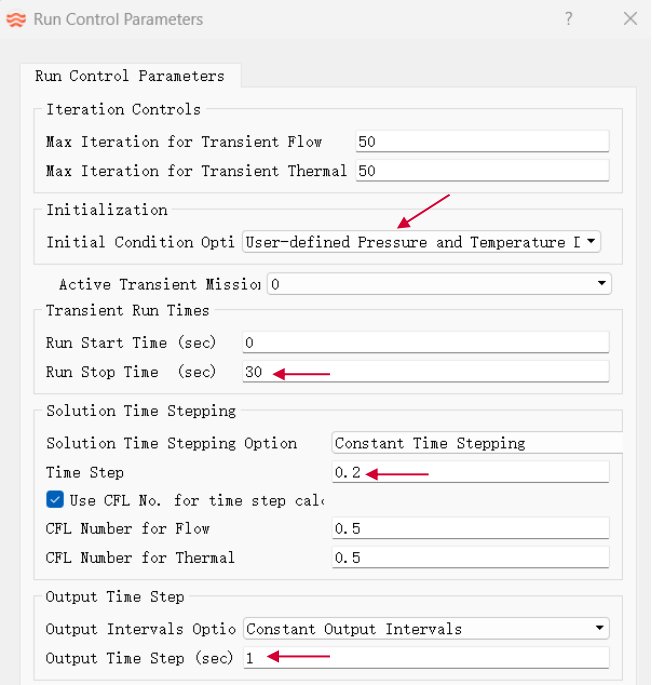
Task: Close the Run Control Parameters dialog
Action: click(x=629, y=19)
